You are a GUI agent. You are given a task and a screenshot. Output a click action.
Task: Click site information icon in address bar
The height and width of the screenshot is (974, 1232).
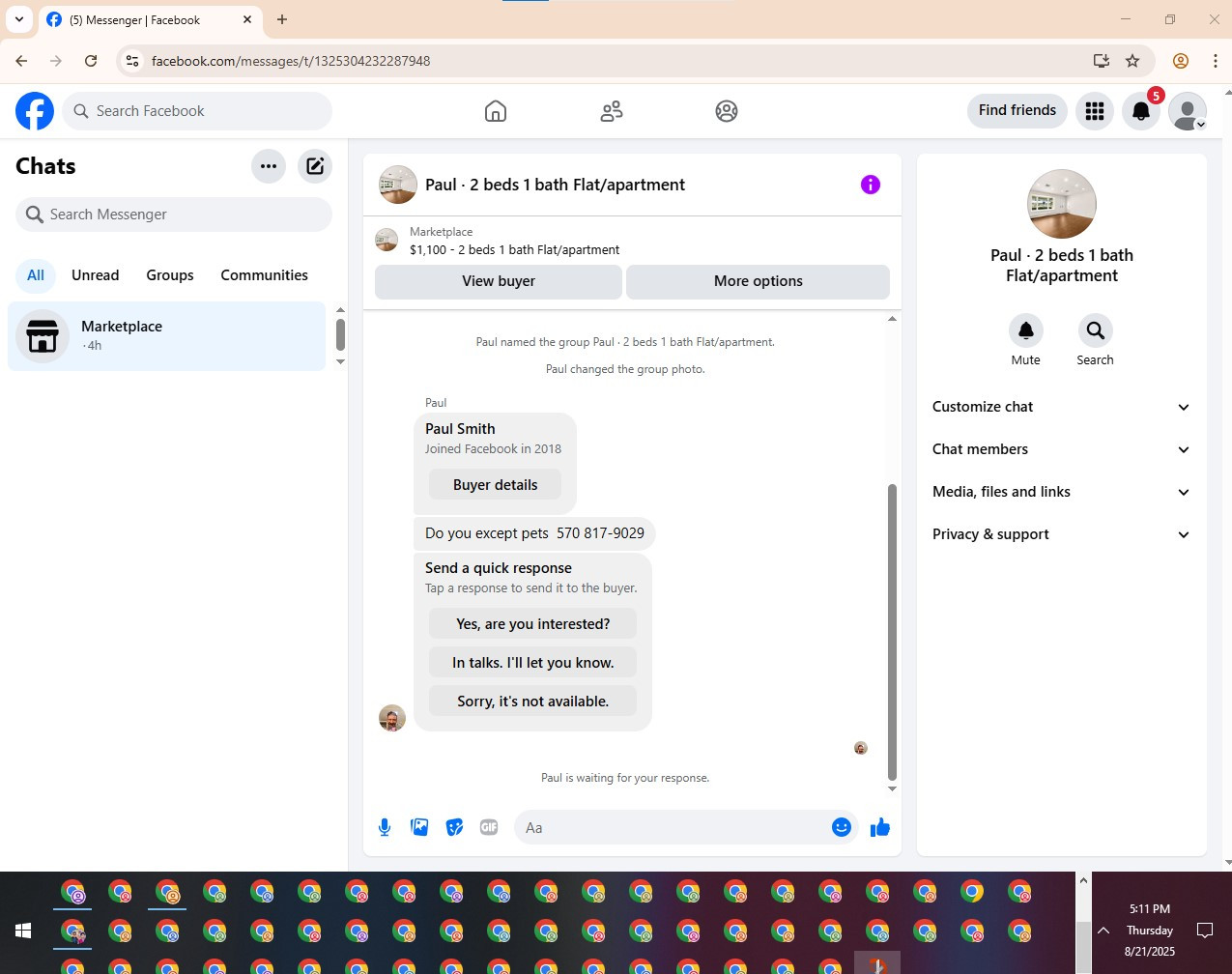(x=132, y=61)
